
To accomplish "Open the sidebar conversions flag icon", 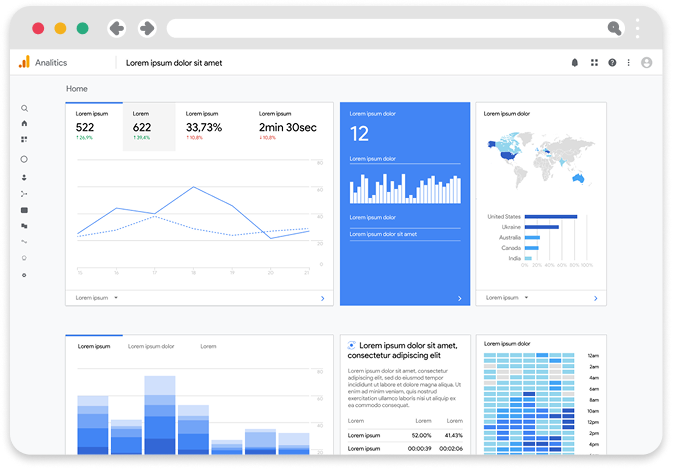I will [24, 226].
